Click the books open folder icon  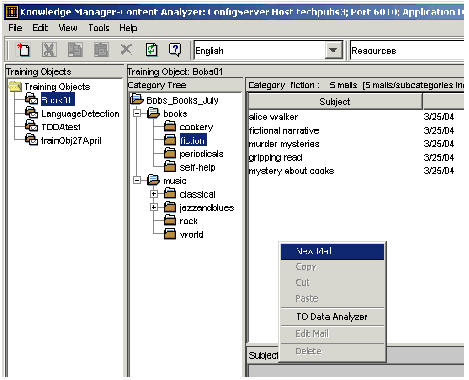coord(154,113)
